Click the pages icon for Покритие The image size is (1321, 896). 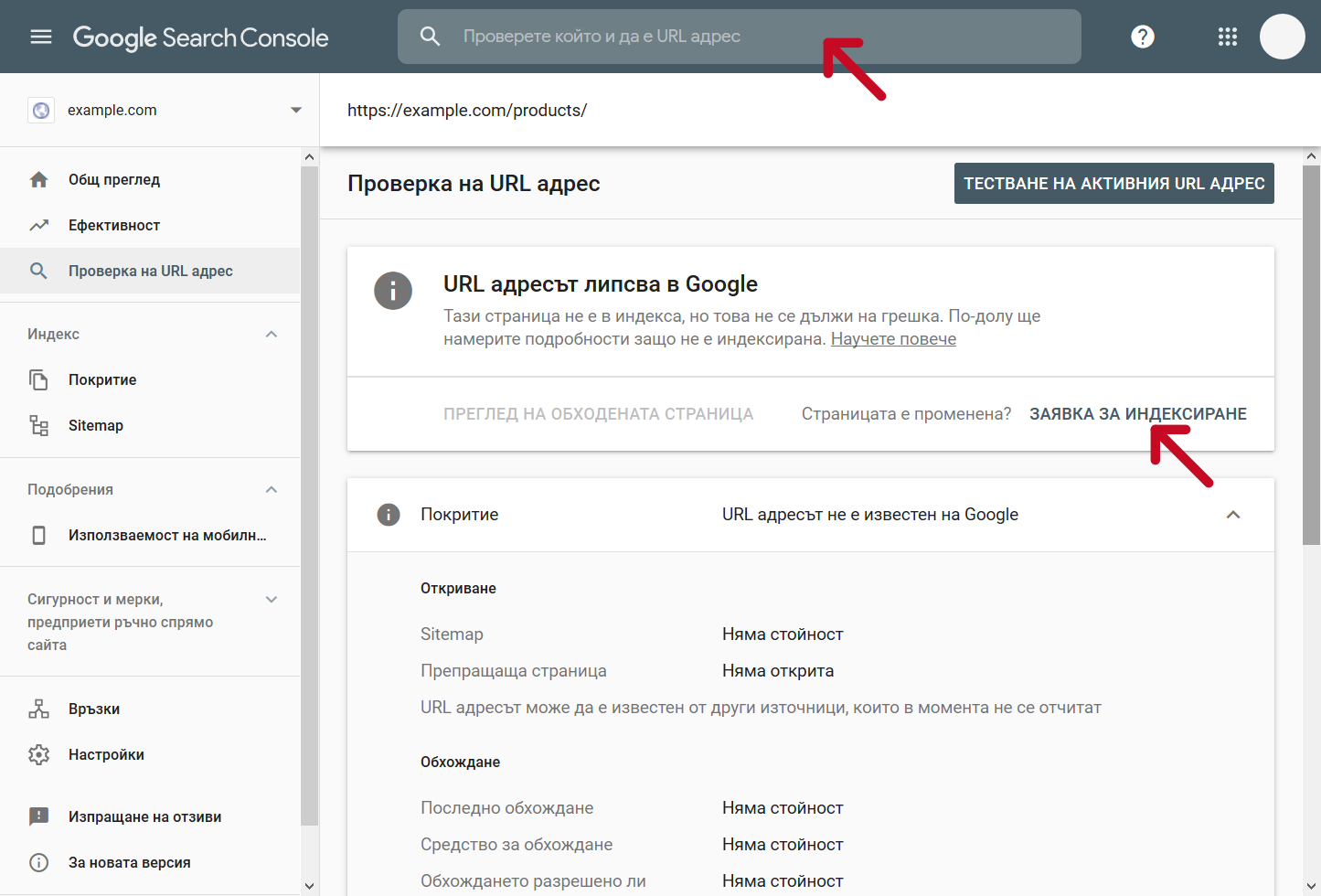(38, 379)
